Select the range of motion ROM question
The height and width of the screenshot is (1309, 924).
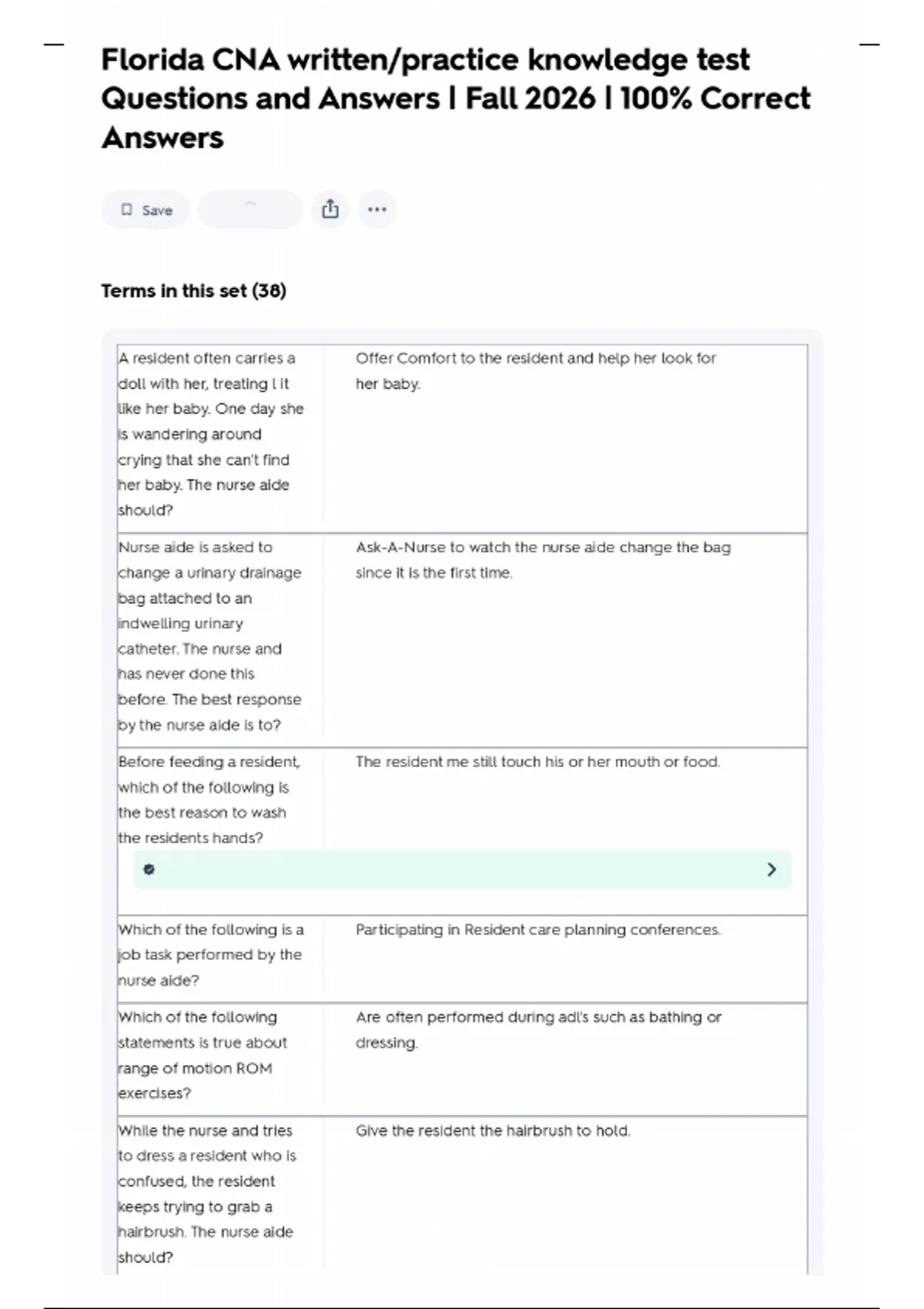(203, 1055)
